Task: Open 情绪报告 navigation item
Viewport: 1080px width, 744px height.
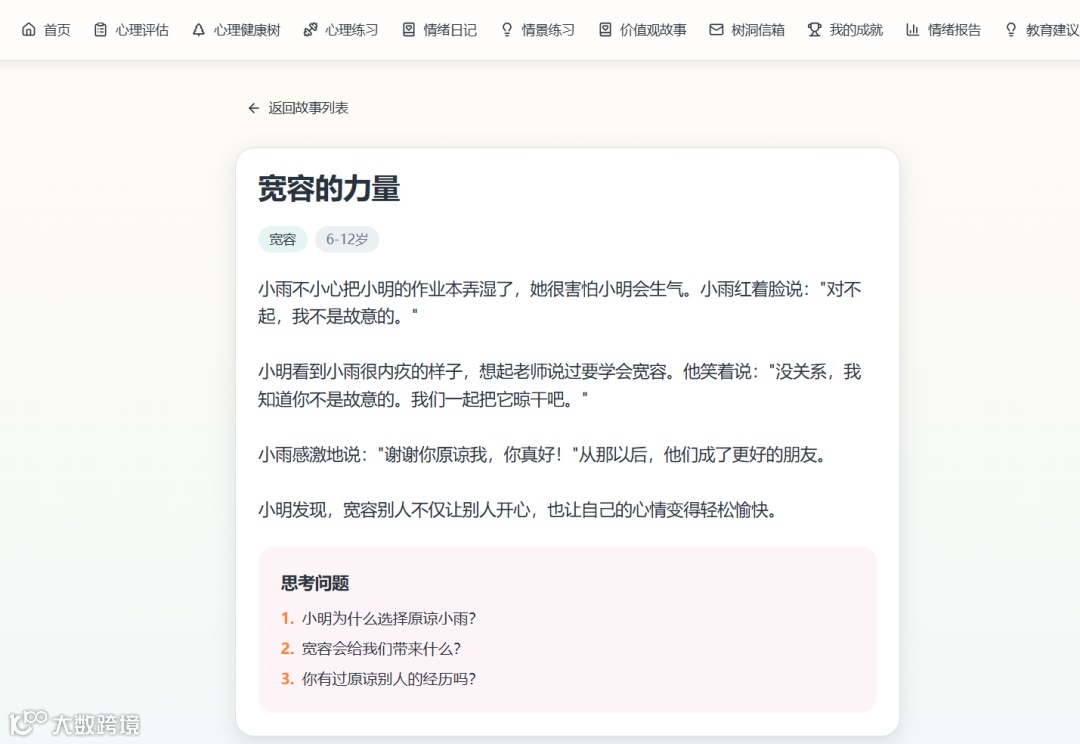Action: [944, 30]
